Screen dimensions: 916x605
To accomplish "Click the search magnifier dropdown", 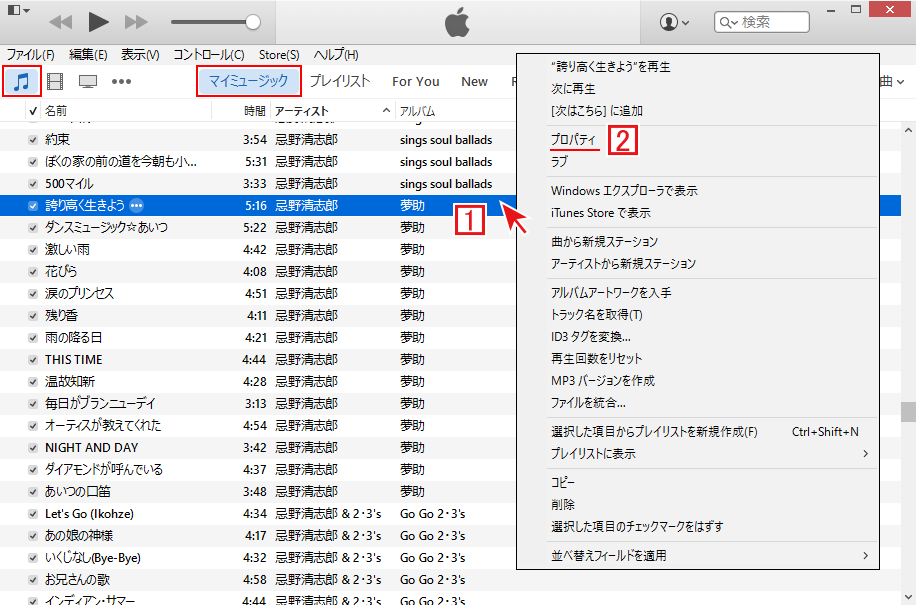I will [728, 22].
